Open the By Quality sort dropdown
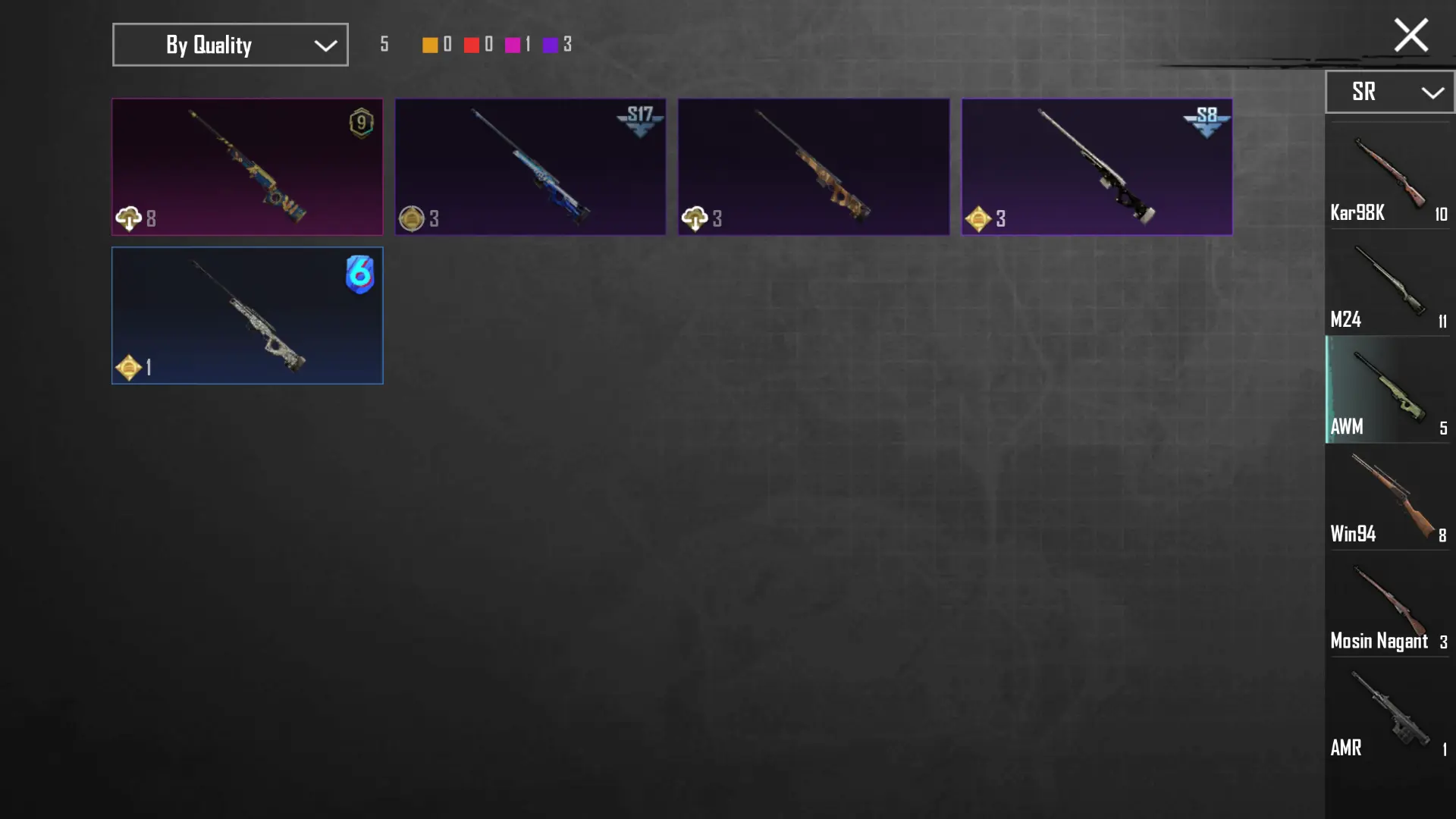Image resolution: width=1456 pixels, height=819 pixels. click(231, 45)
